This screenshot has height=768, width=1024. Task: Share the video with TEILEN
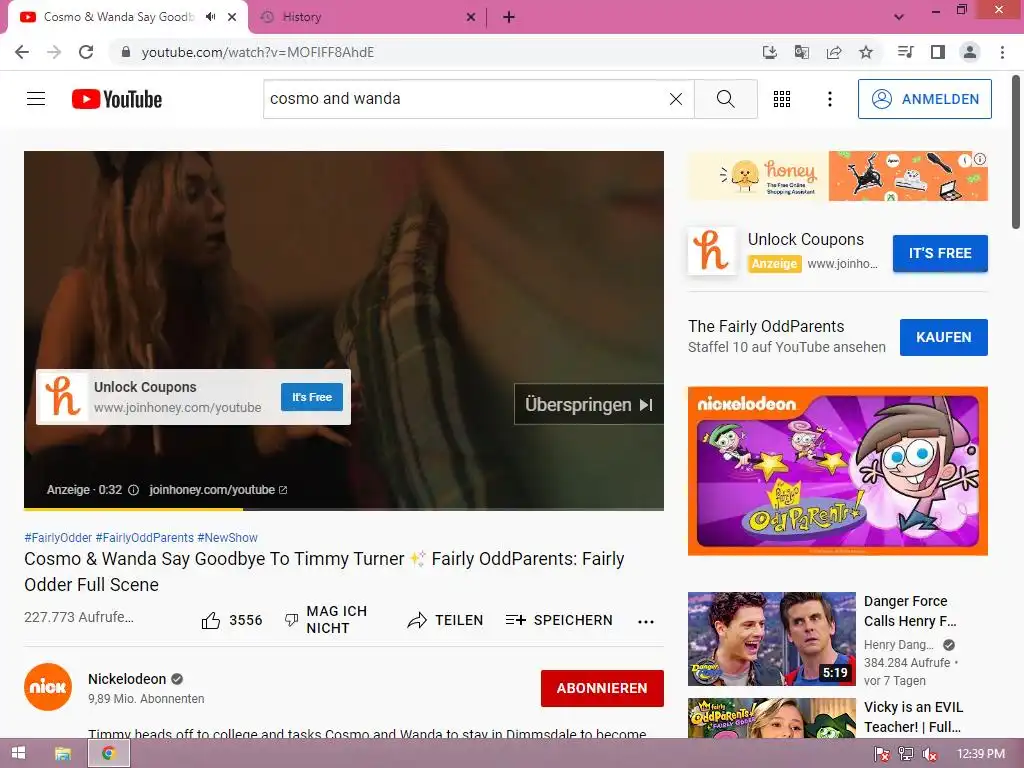[x=445, y=620]
